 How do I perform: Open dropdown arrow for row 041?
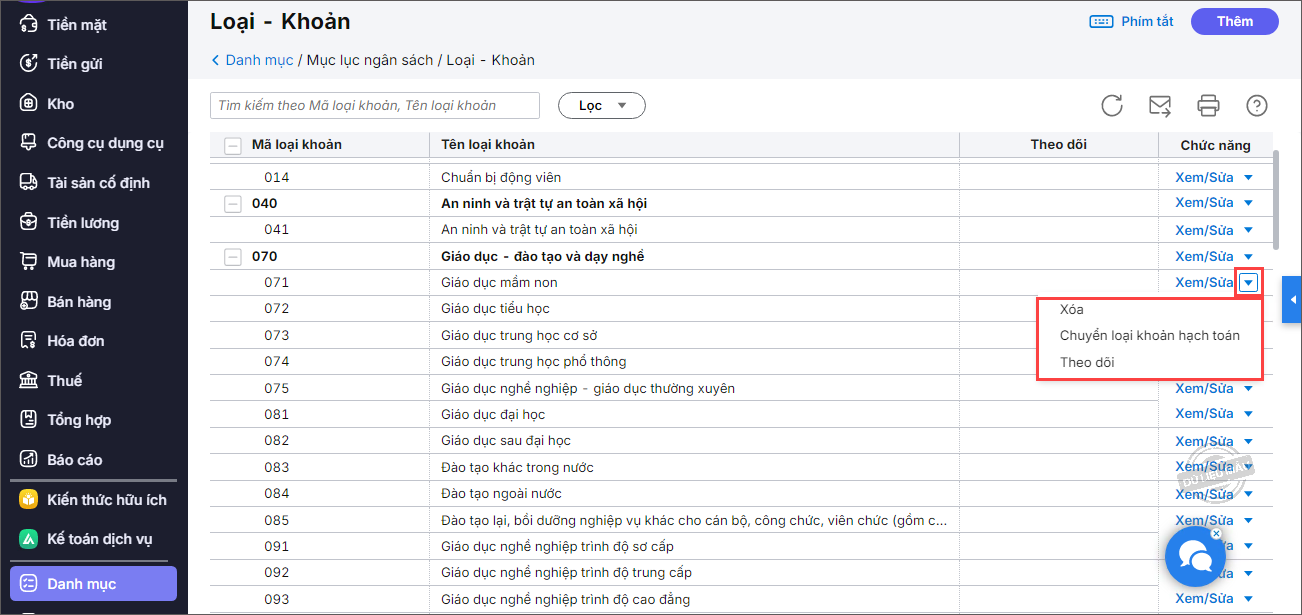point(1248,230)
